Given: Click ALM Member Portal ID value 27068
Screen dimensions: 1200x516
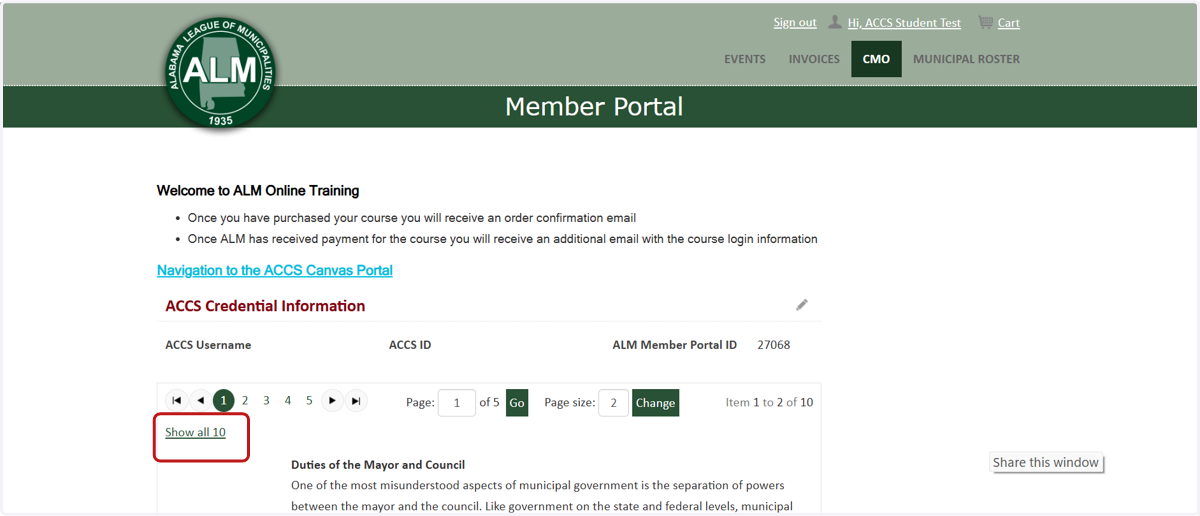Looking at the screenshot, I should click(774, 345).
